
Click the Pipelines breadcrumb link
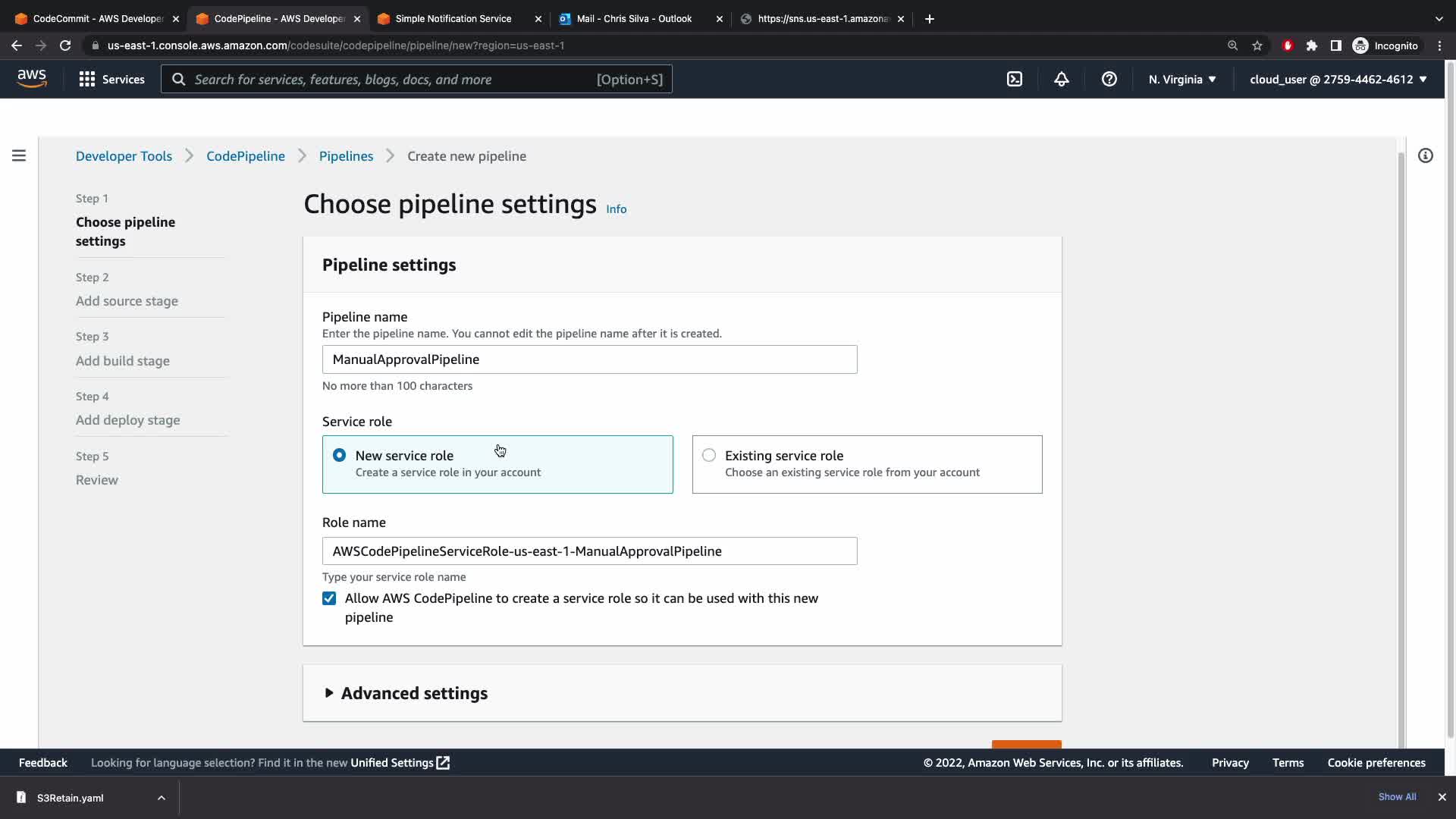346,155
